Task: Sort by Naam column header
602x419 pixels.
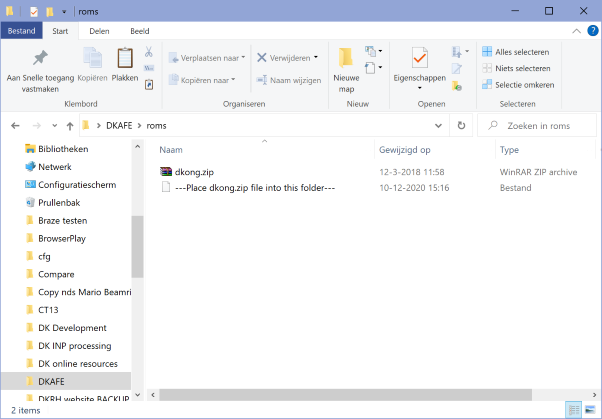Action: (x=171, y=150)
